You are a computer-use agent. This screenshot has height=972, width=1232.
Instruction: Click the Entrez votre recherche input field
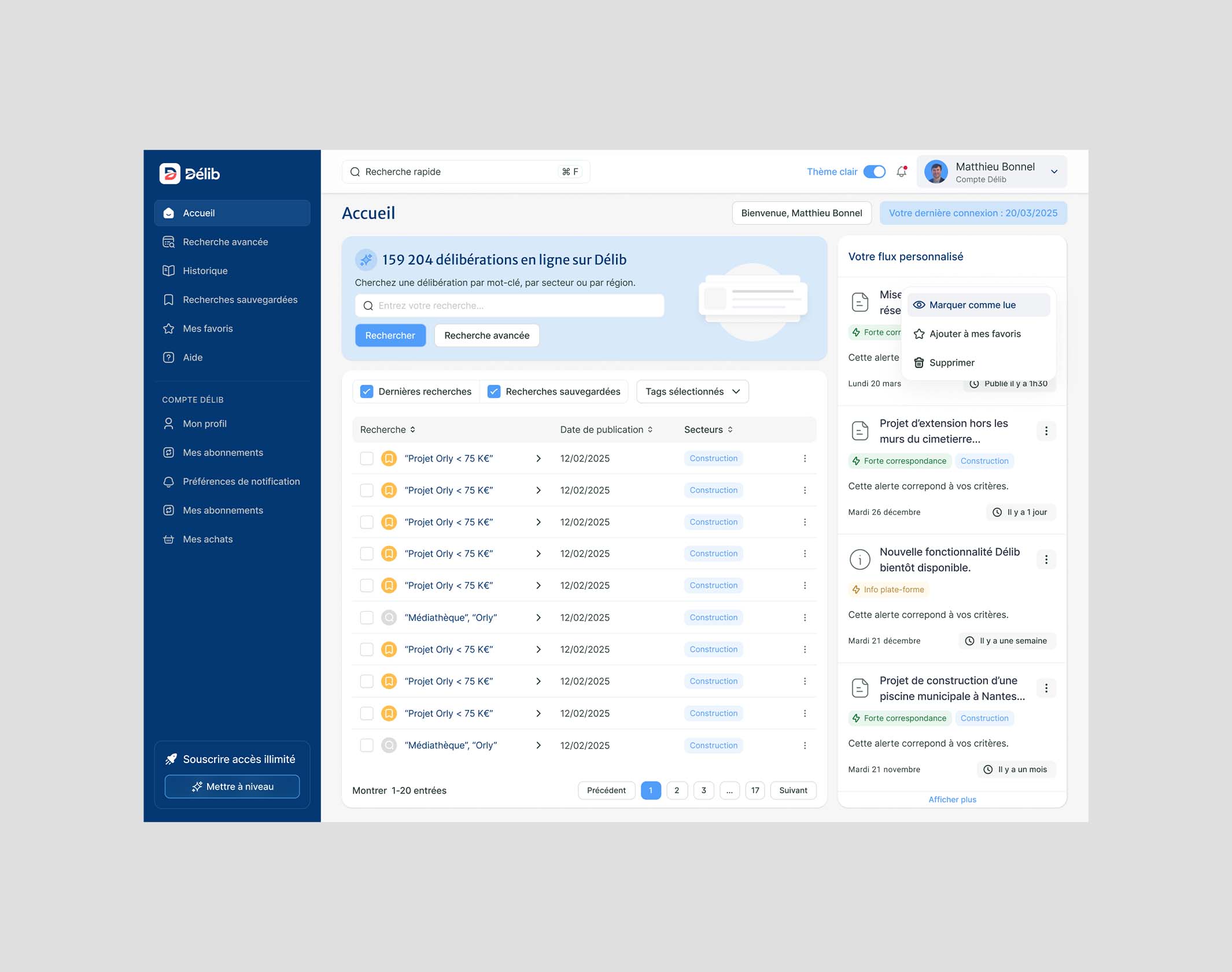509,305
